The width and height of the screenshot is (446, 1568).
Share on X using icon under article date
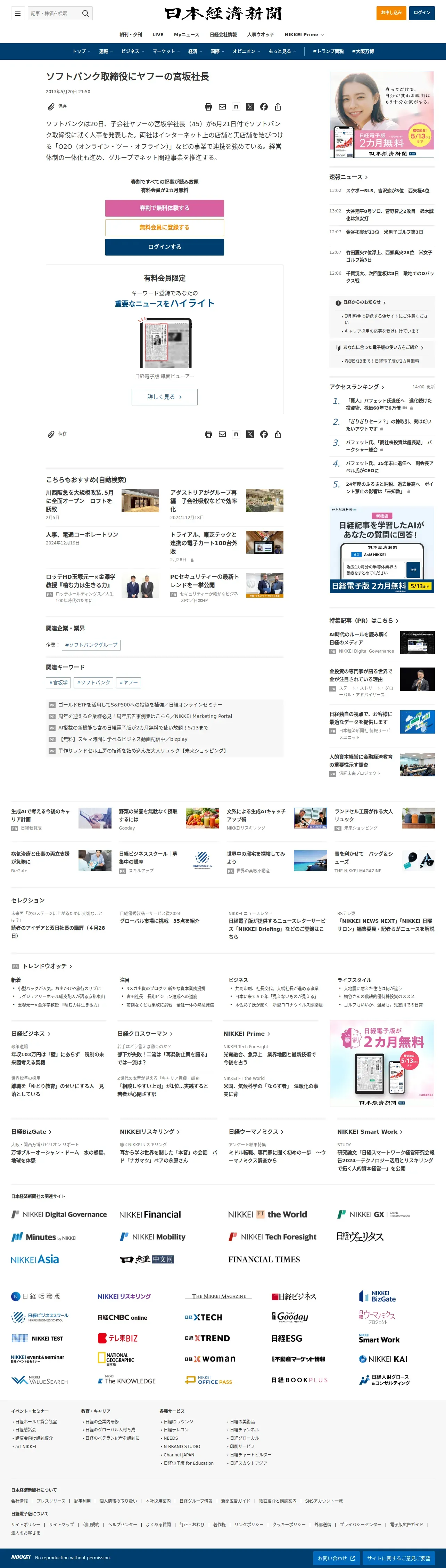click(250, 106)
